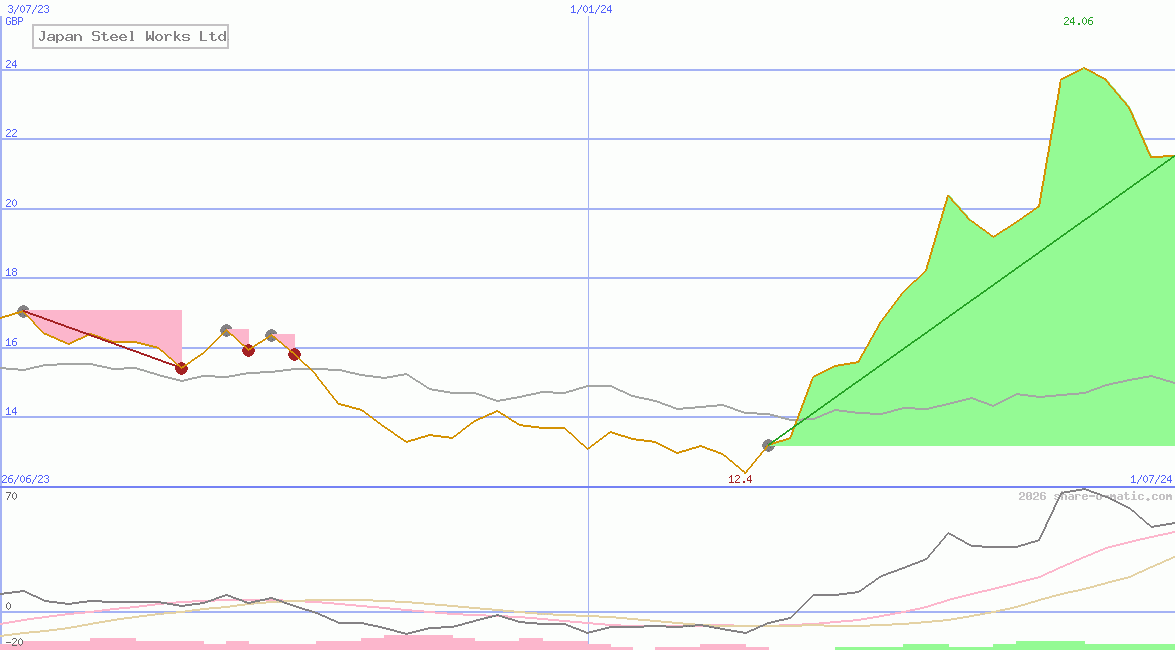Click the red 12.4 low value label
1175x650 pixels.
[x=740, y=479]
